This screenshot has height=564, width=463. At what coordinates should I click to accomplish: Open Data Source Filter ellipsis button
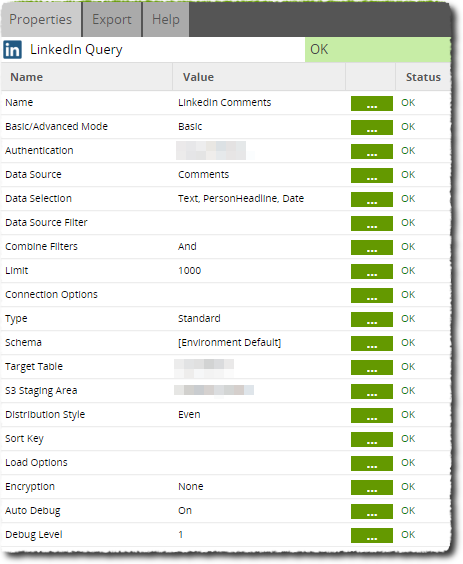pyautogui.click(x=372, y=223)
